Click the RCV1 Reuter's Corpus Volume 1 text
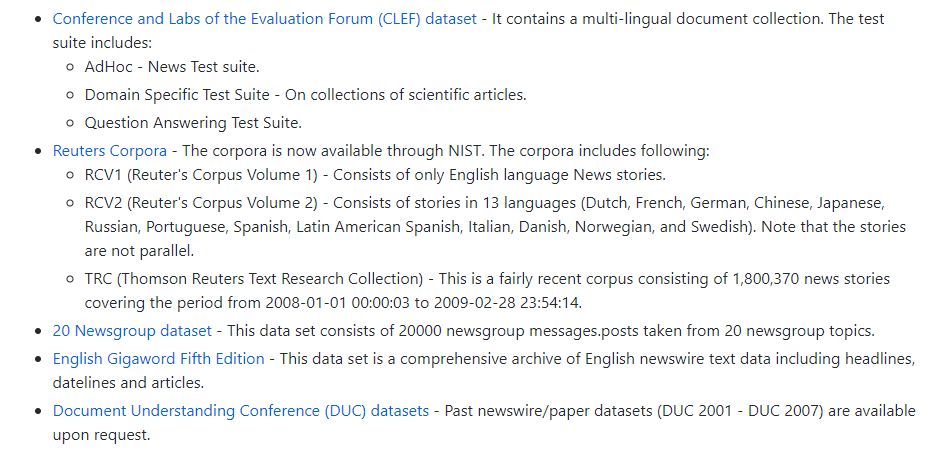This screenshot has height=454, width=942. click(201, 175)
